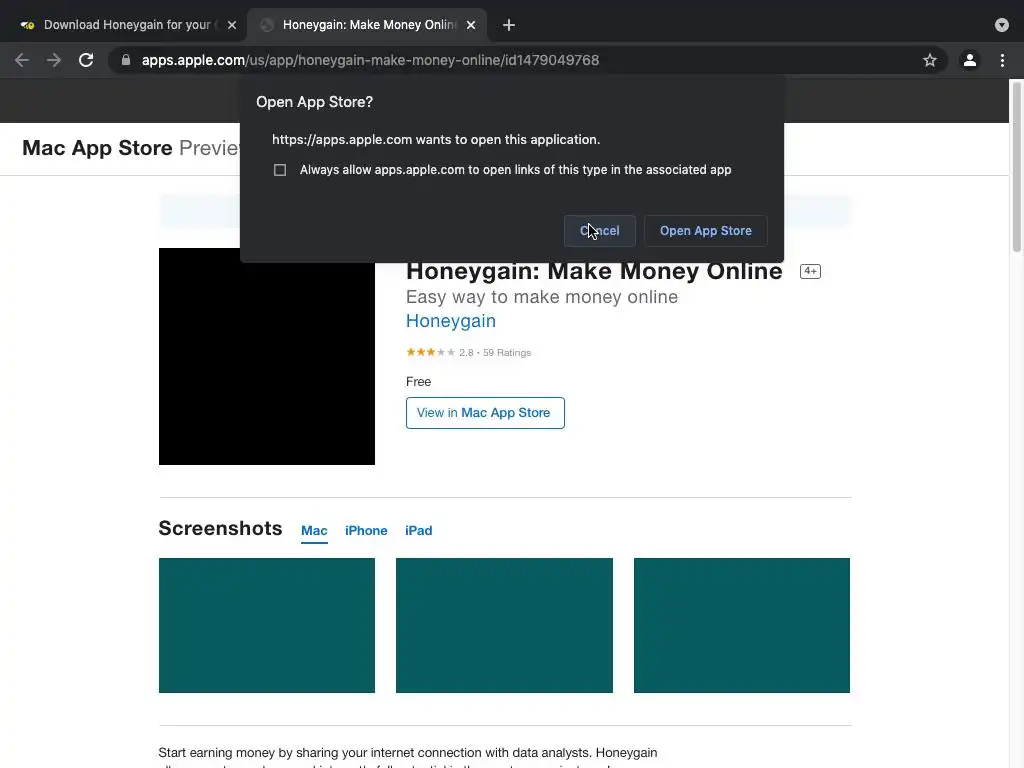
Task: Click View in Mac App Store
Action: [x=485, y=413]
